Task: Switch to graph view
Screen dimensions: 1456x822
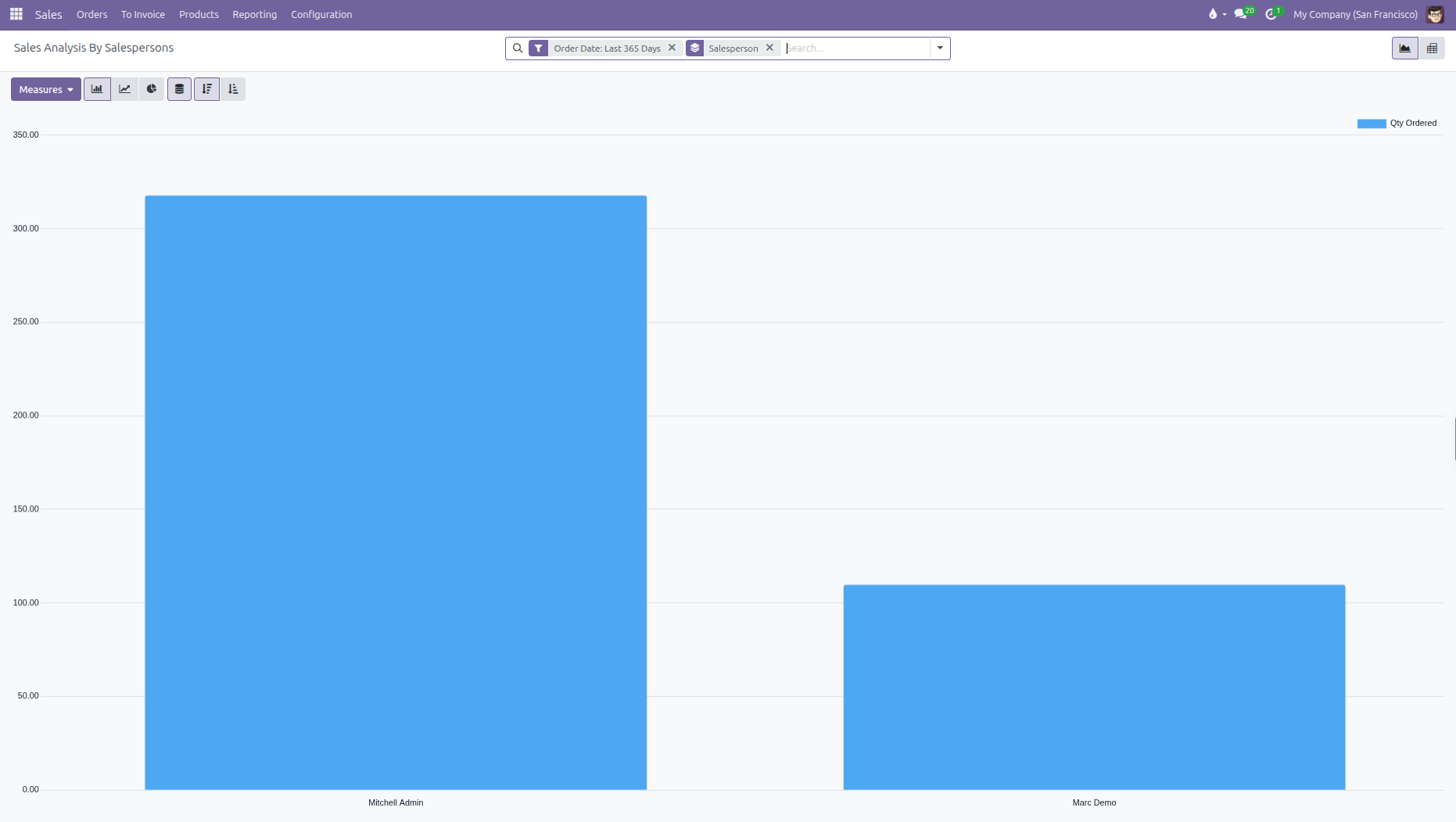Action: tap(1405, 48)
